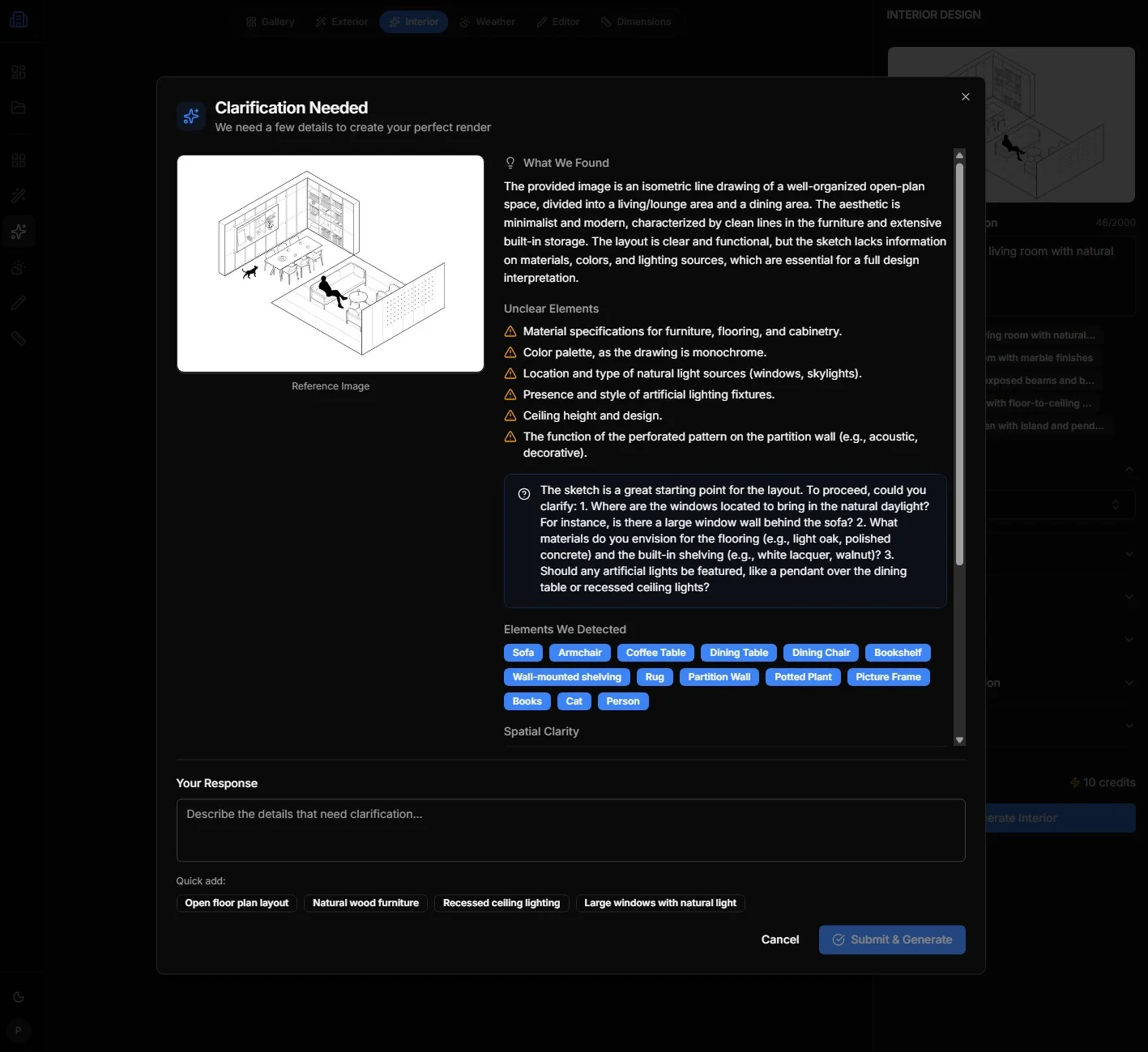1148x1052 pixels.
Task: Select the pencil edit tool in sidebar
Action: (x=19, y=302)
